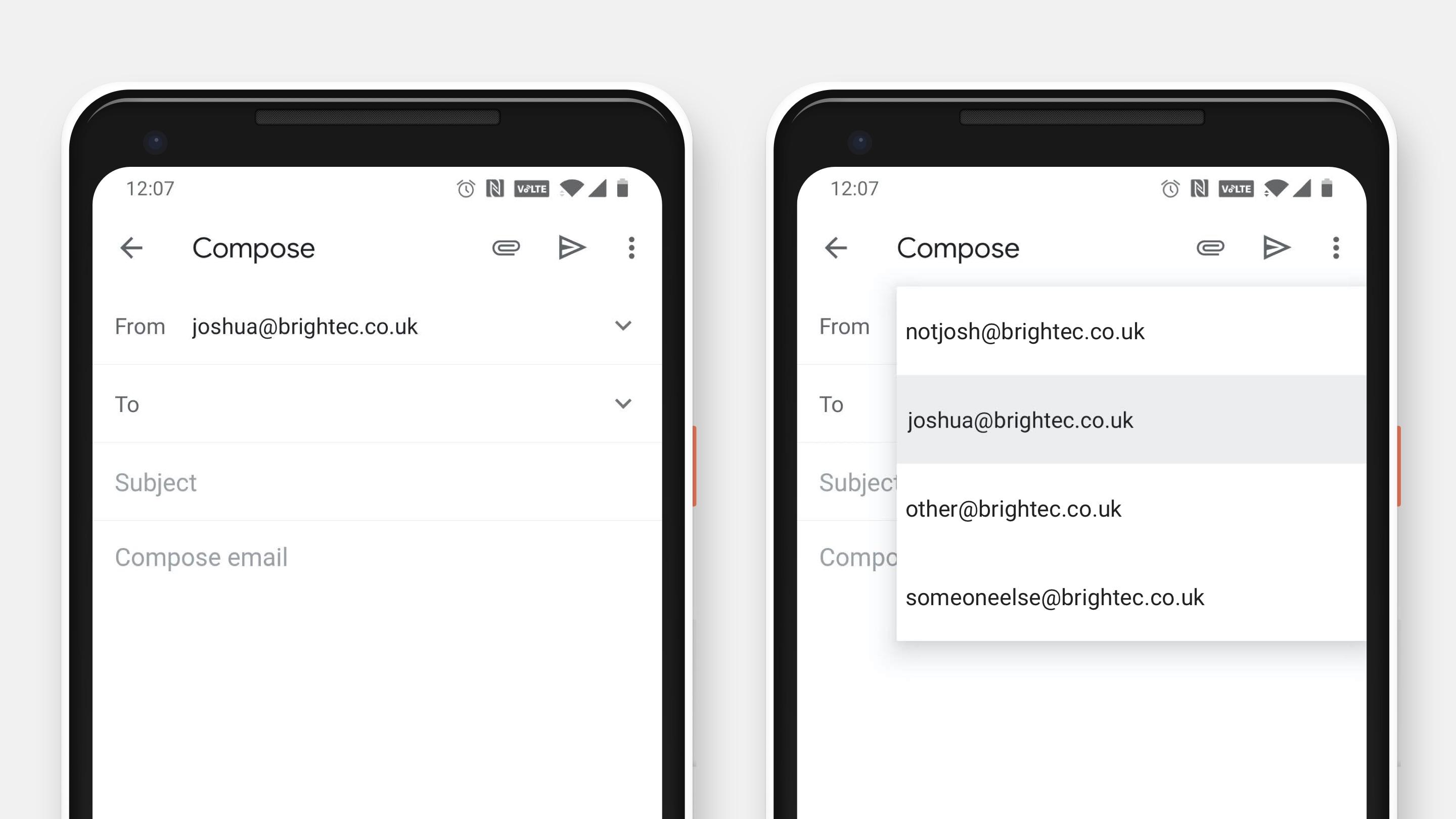Select other@brightec.co.uk account
Screen dimensions: 1456x819
pyautogui.click(x=1013, y=508)
